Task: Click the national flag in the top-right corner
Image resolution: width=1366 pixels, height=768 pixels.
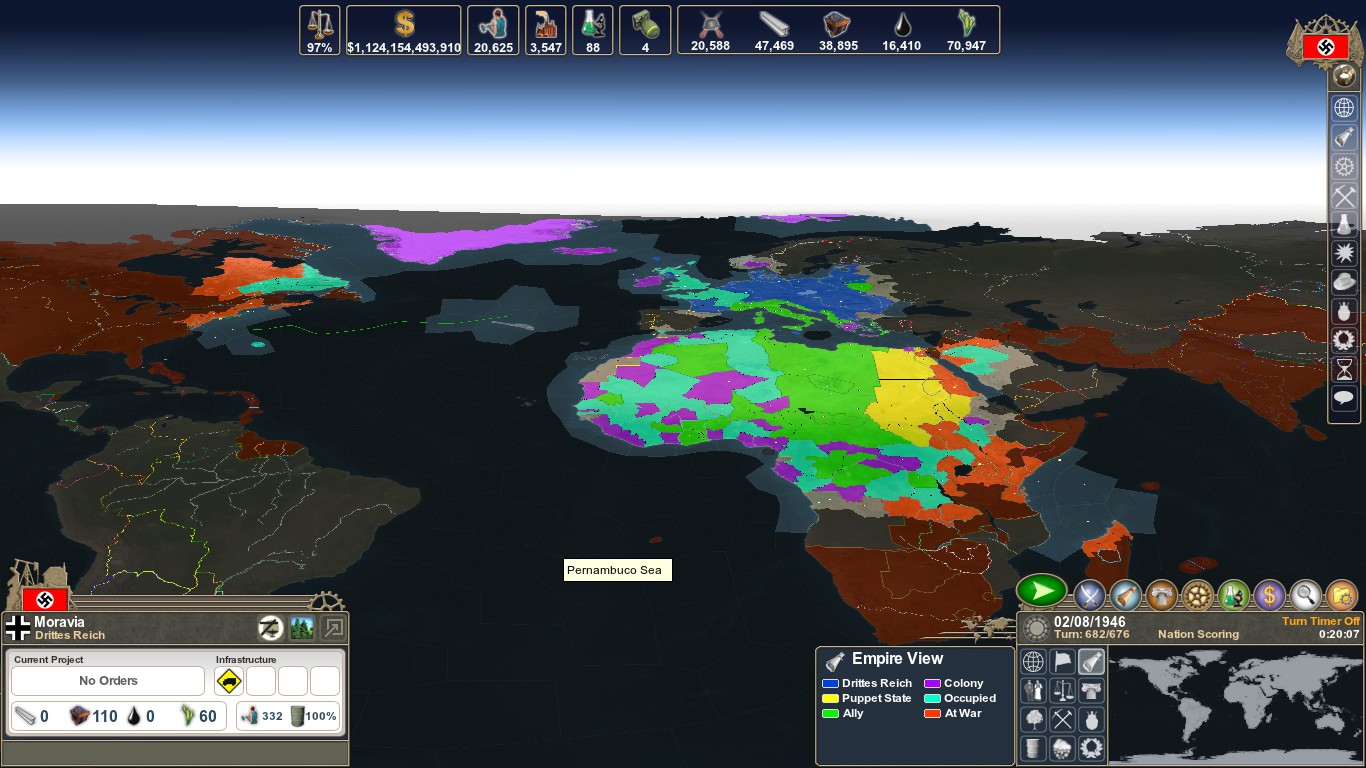Action: (x=1325, y=47)
